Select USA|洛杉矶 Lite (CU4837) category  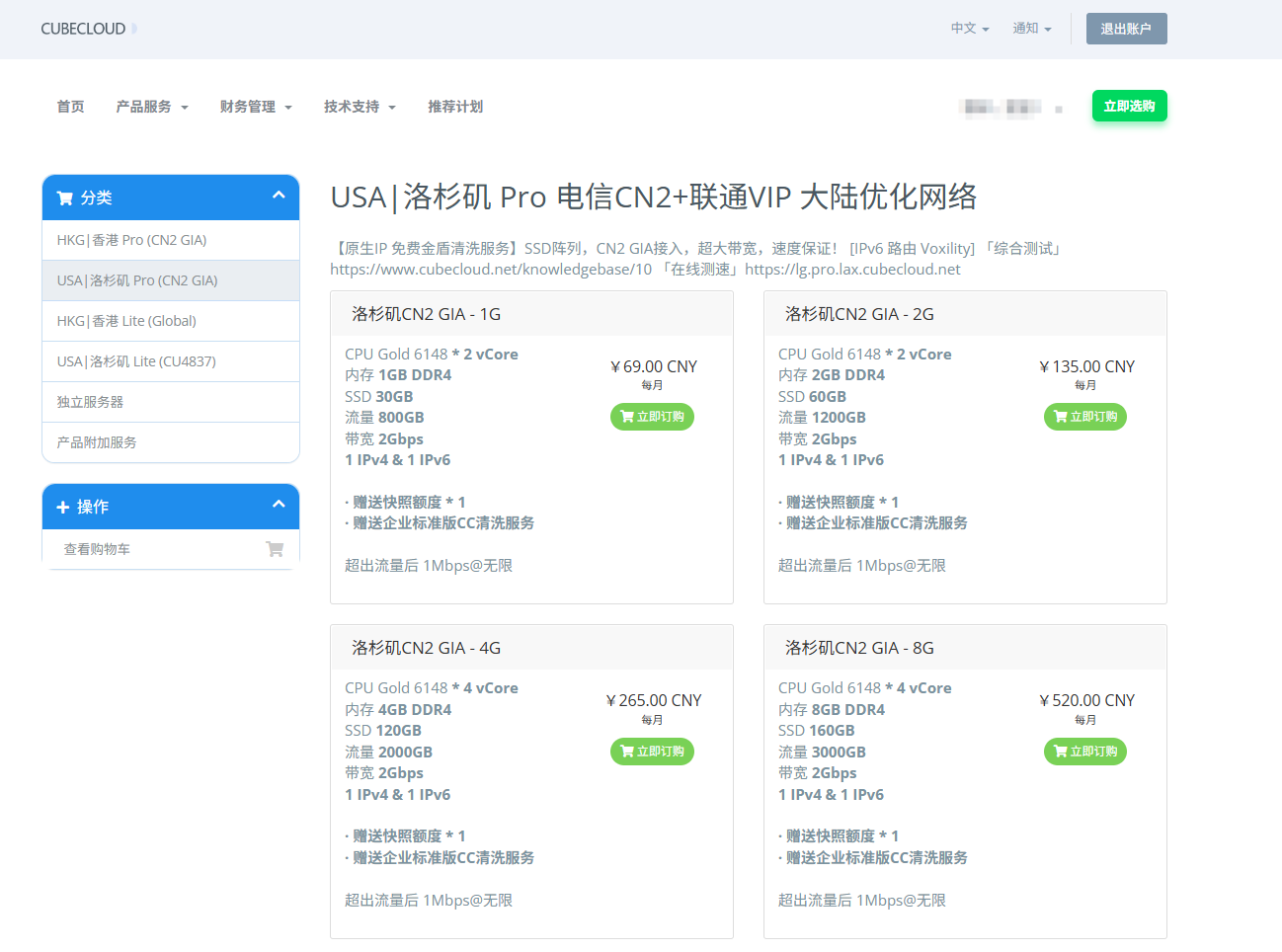click(171, 361)
